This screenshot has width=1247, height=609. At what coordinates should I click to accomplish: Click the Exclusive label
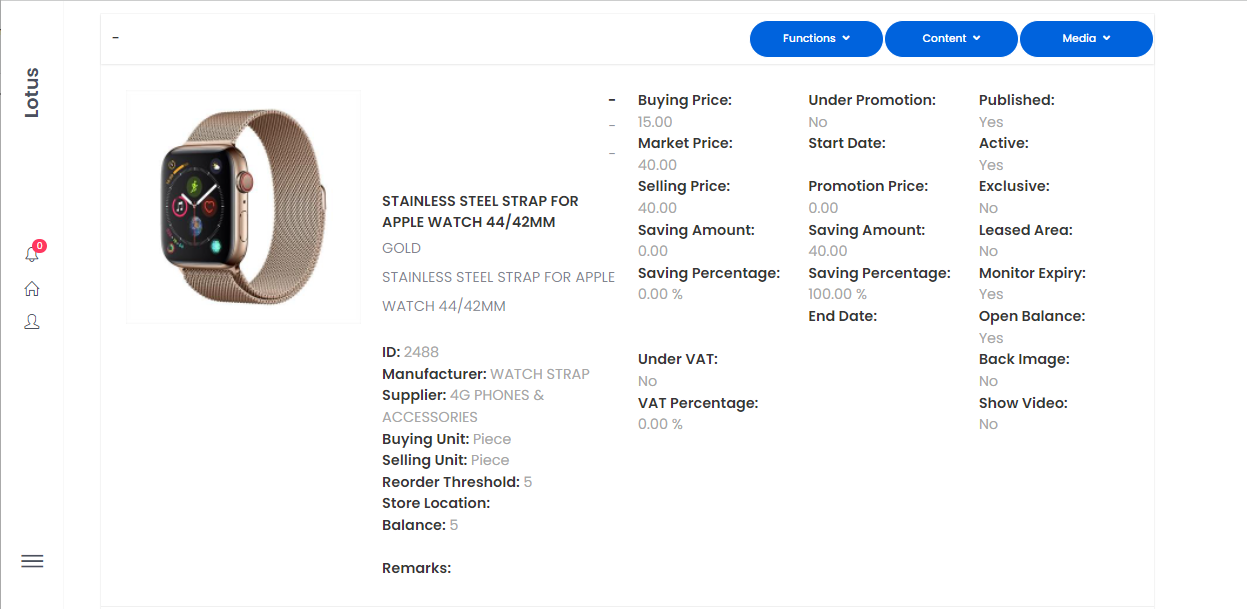pos(1014,186)
